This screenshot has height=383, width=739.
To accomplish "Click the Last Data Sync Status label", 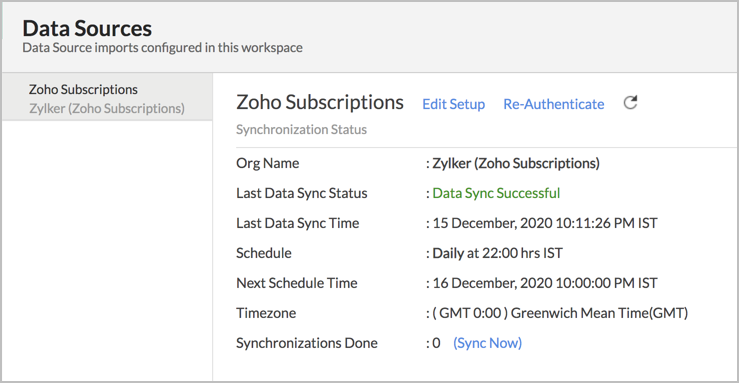I will click(302, 193).
